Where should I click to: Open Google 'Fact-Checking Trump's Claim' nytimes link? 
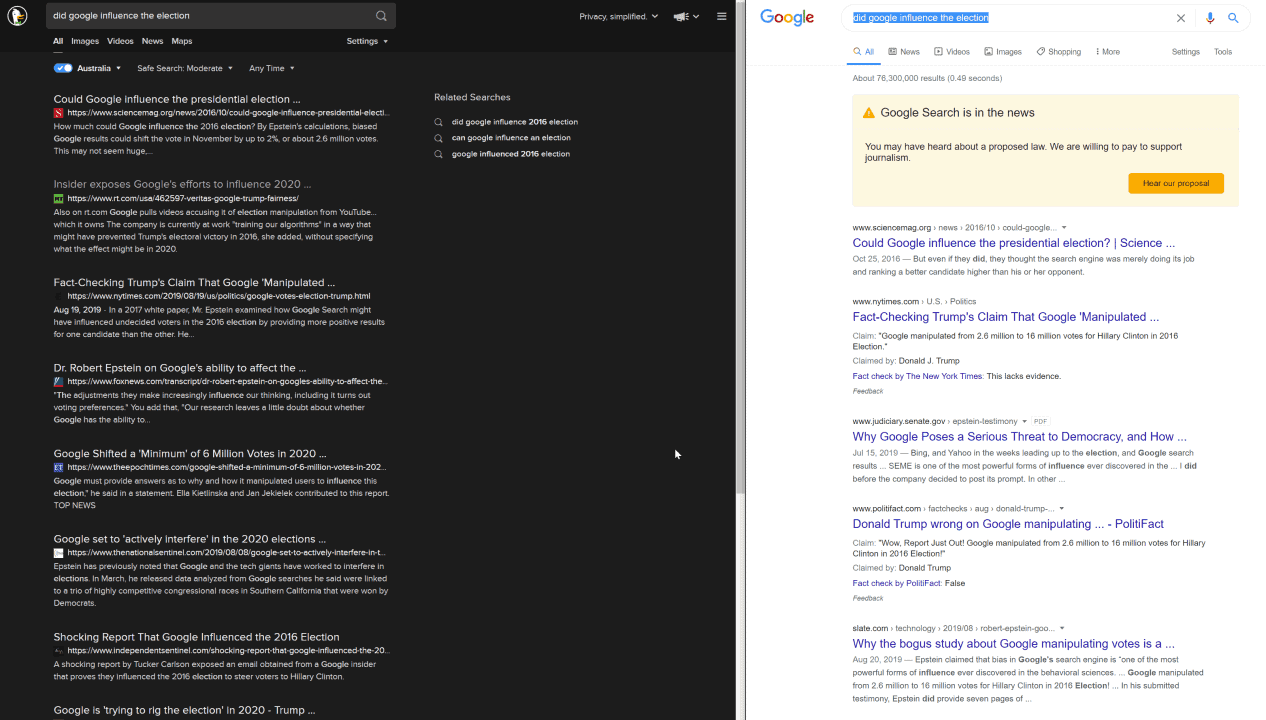point(1005,317)
